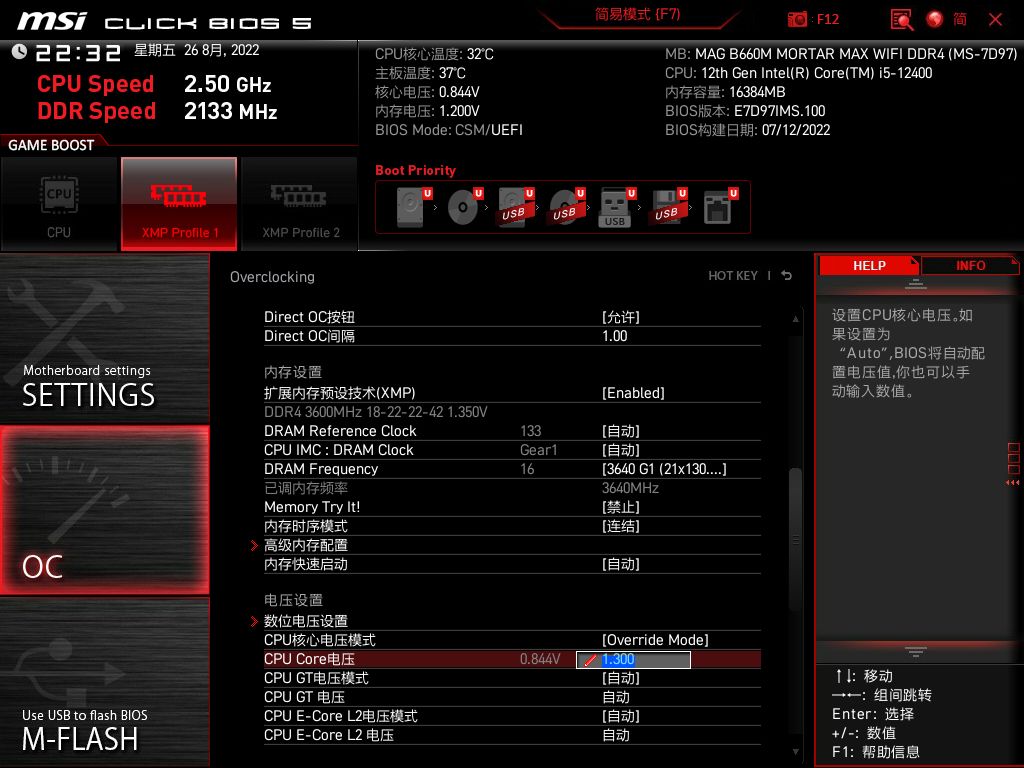Select the USB hard disk boot icon
The width and height of the screenshot is (1024, 768).
(x=515, y=207)
